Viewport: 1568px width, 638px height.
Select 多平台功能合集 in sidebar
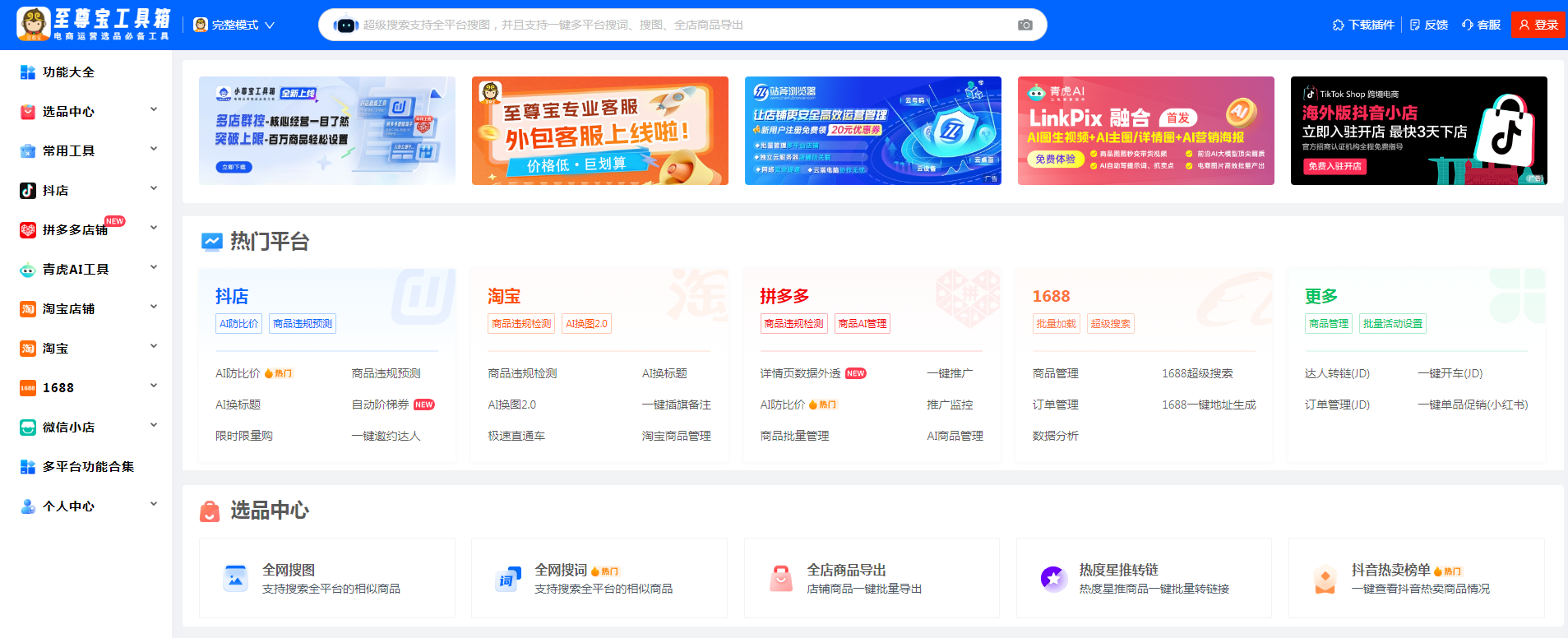pyautogui.click(x=88, y=467)
